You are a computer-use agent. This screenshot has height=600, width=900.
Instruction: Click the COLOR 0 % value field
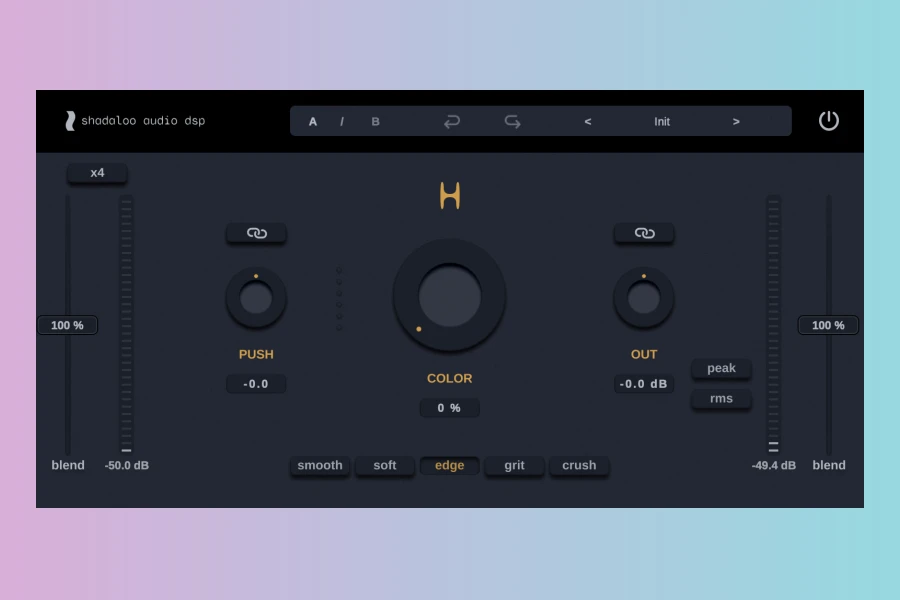click(x=449, y=408)
